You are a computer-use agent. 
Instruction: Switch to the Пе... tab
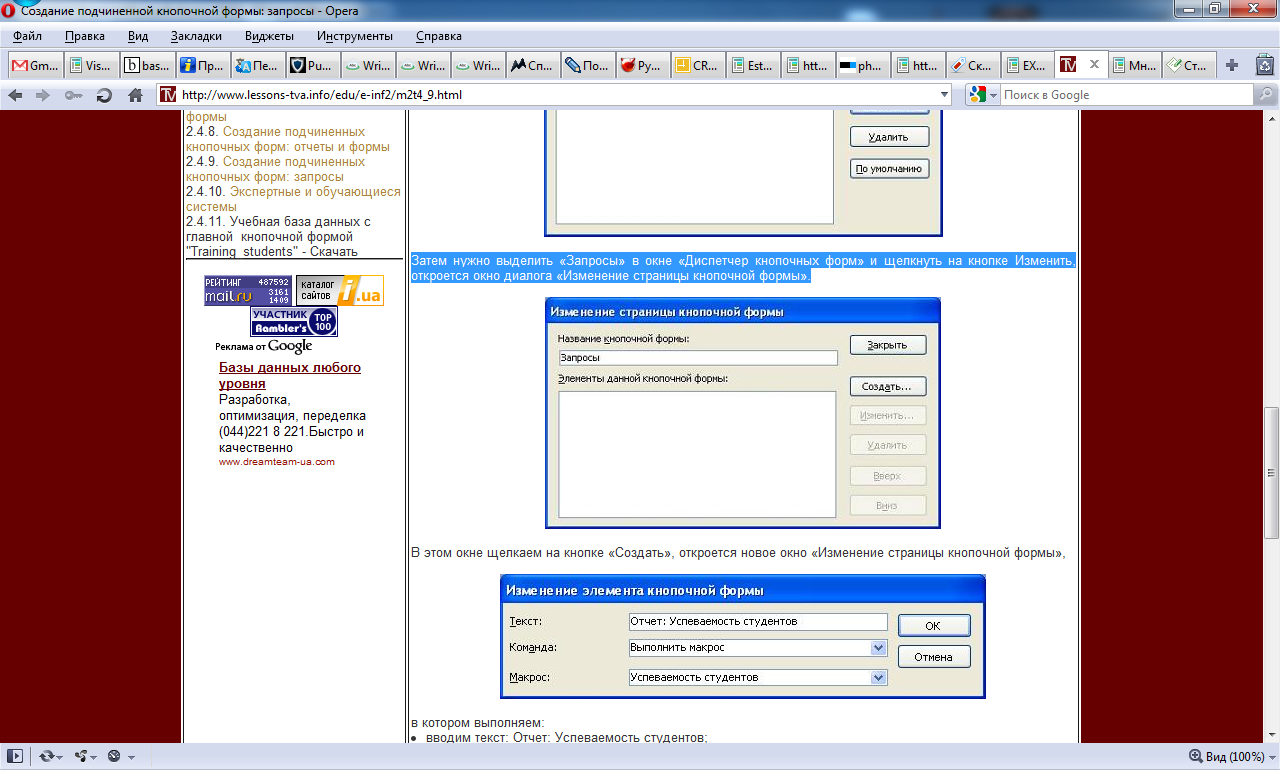[259, 66]
